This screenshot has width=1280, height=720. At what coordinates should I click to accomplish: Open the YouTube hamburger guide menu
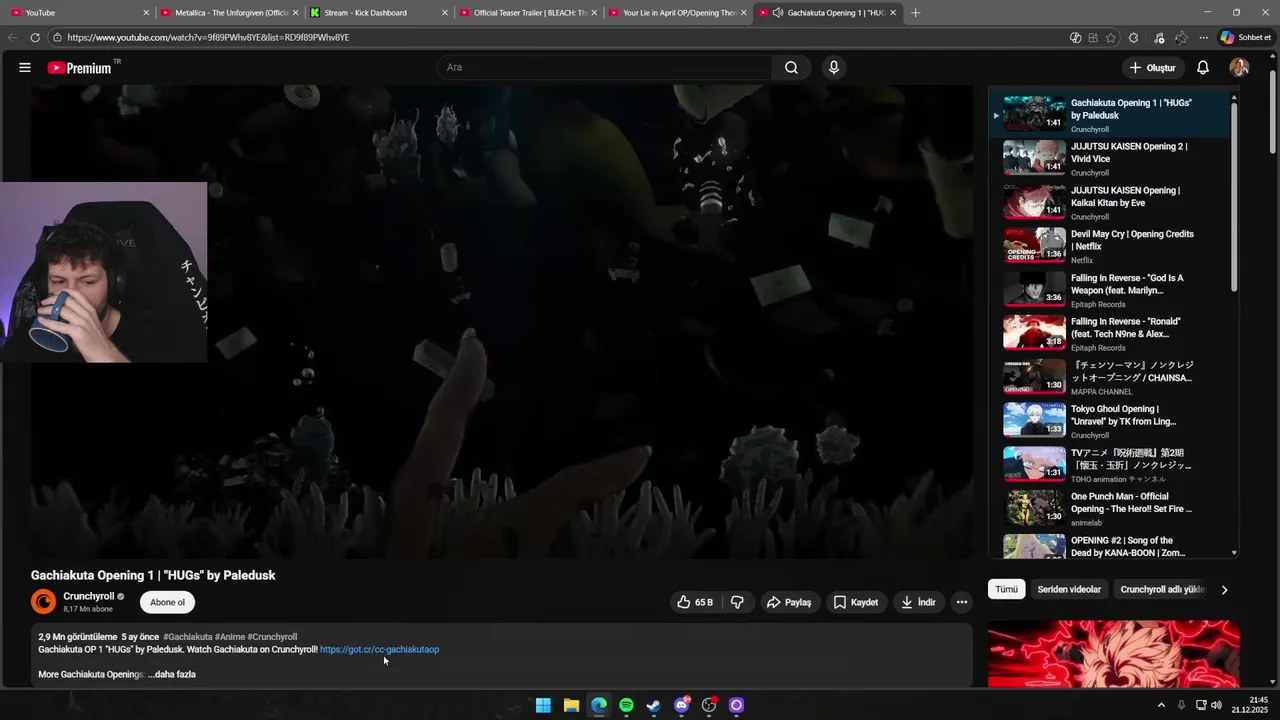(x=25, y=68)
